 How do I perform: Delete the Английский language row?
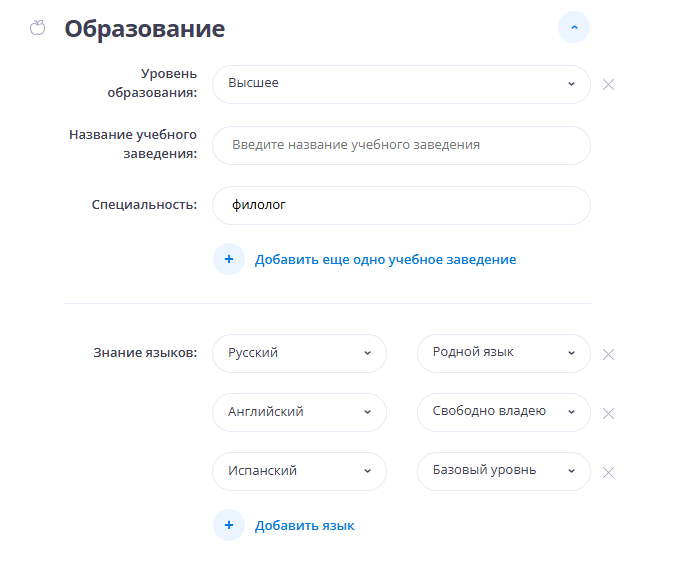coord(608,413)
